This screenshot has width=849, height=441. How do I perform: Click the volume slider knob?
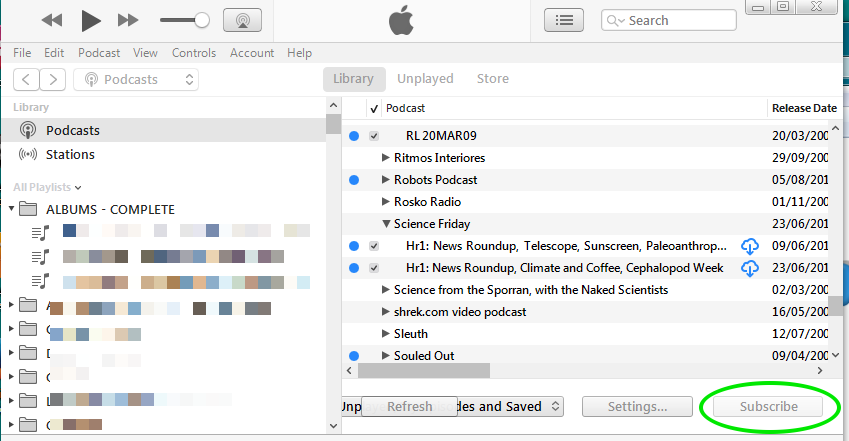pos(202,21)
